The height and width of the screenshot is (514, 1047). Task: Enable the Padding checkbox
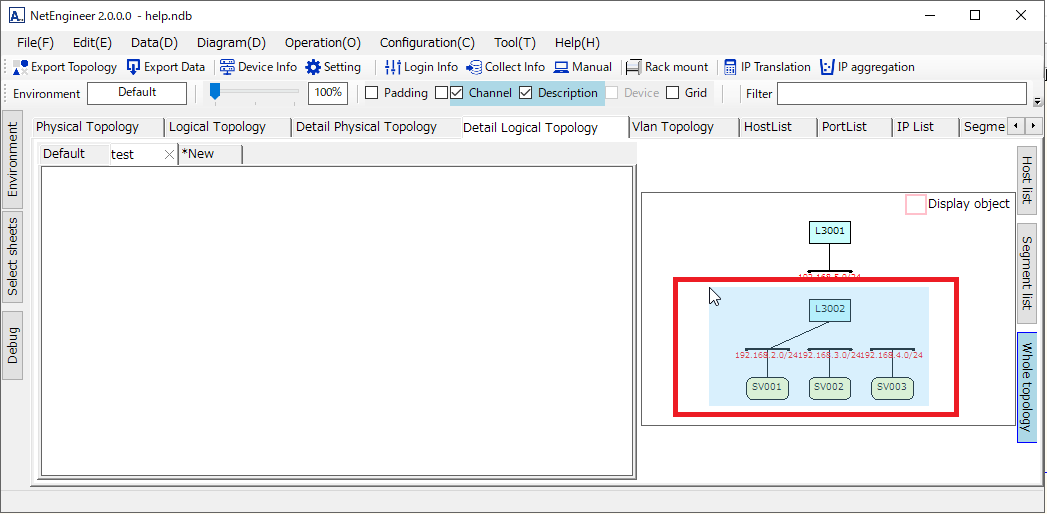coord(372,93)
